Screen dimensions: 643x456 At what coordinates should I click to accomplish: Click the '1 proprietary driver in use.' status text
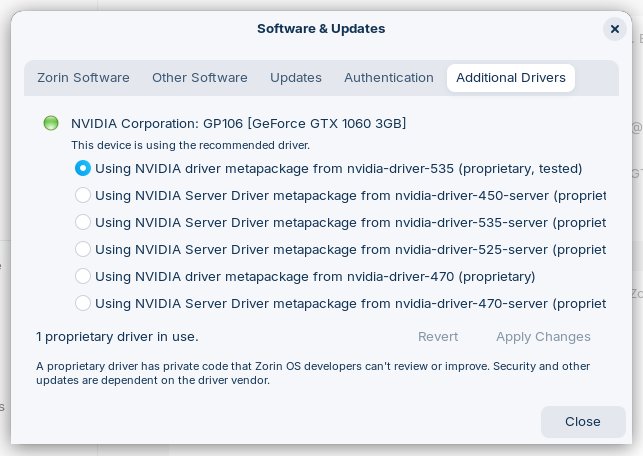[117, 337]
